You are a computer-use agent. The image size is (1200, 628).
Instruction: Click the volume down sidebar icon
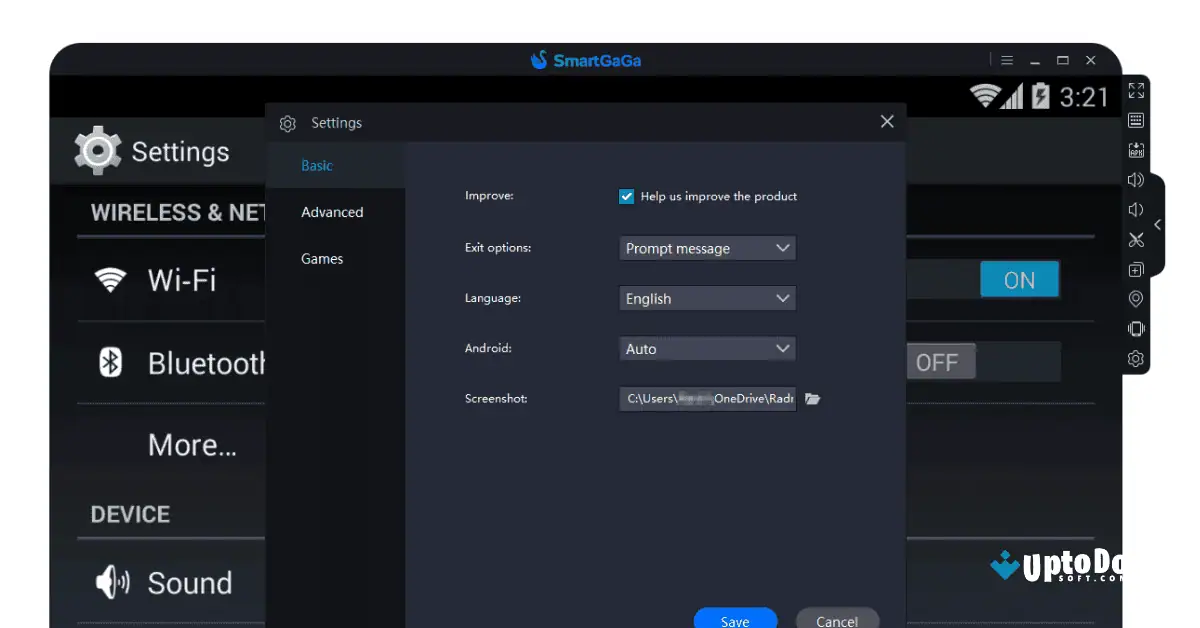[x=1136, y=209]
